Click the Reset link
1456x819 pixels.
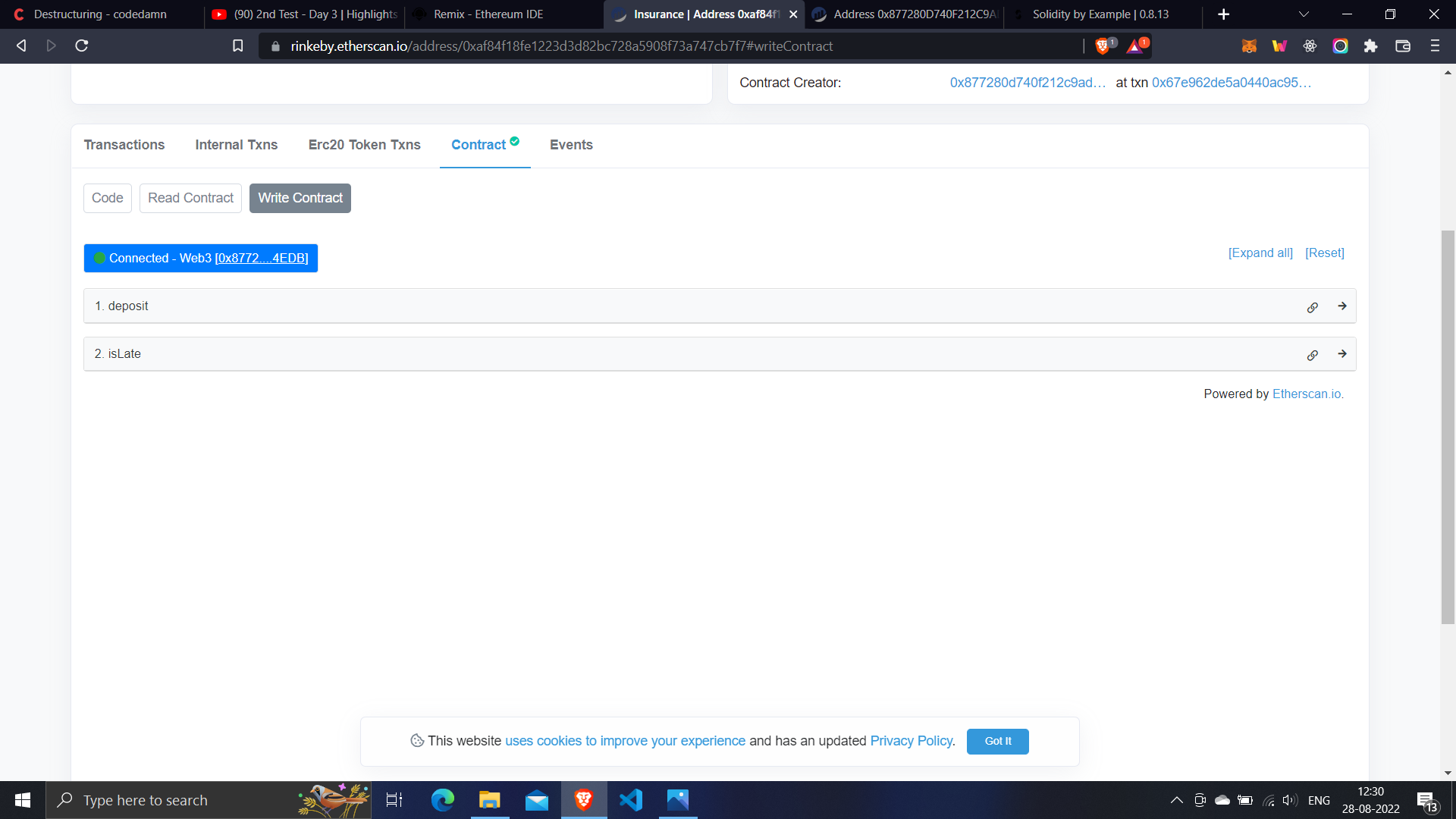(x=1325, y=253)
